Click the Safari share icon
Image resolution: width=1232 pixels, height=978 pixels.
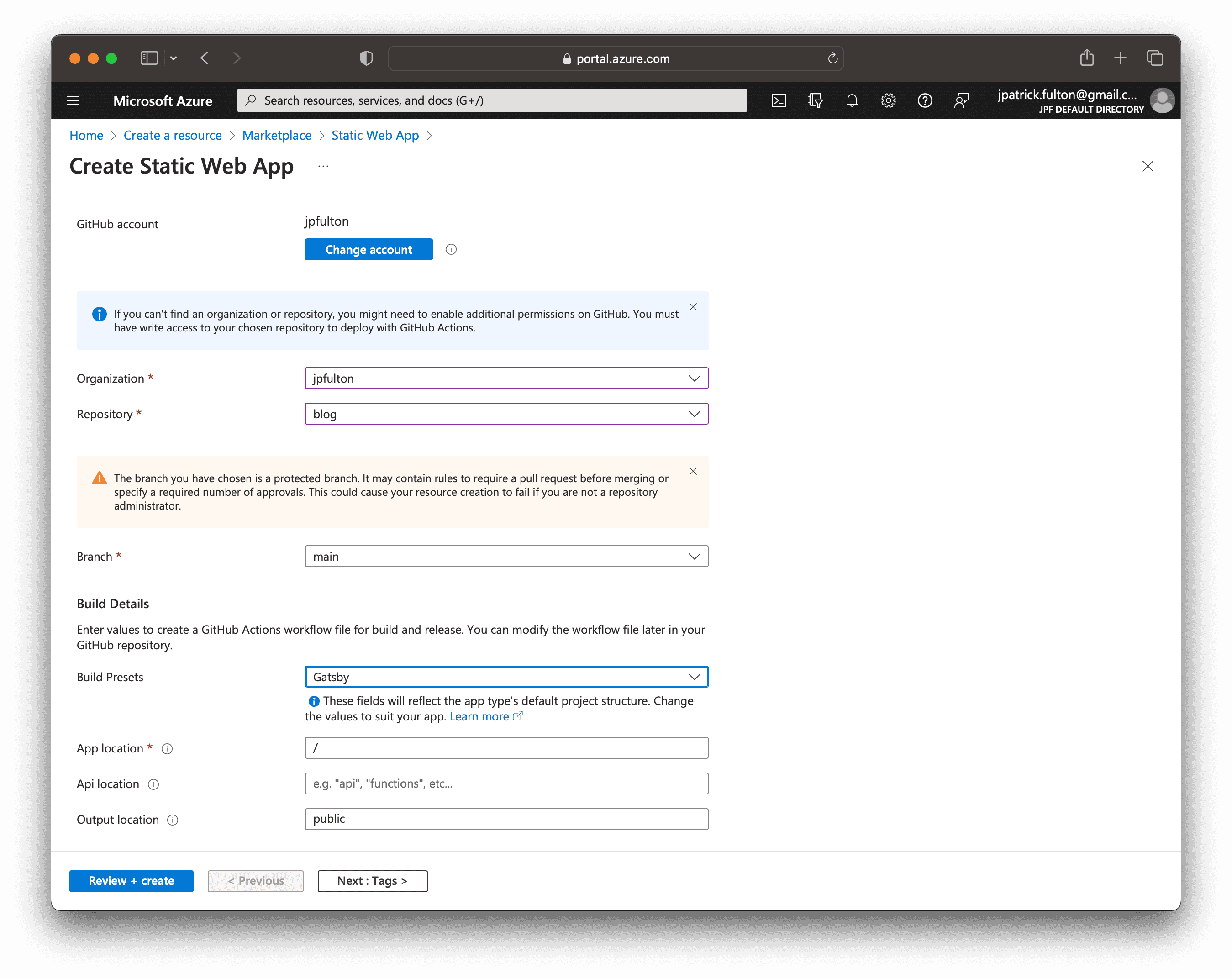[1086, 58]
